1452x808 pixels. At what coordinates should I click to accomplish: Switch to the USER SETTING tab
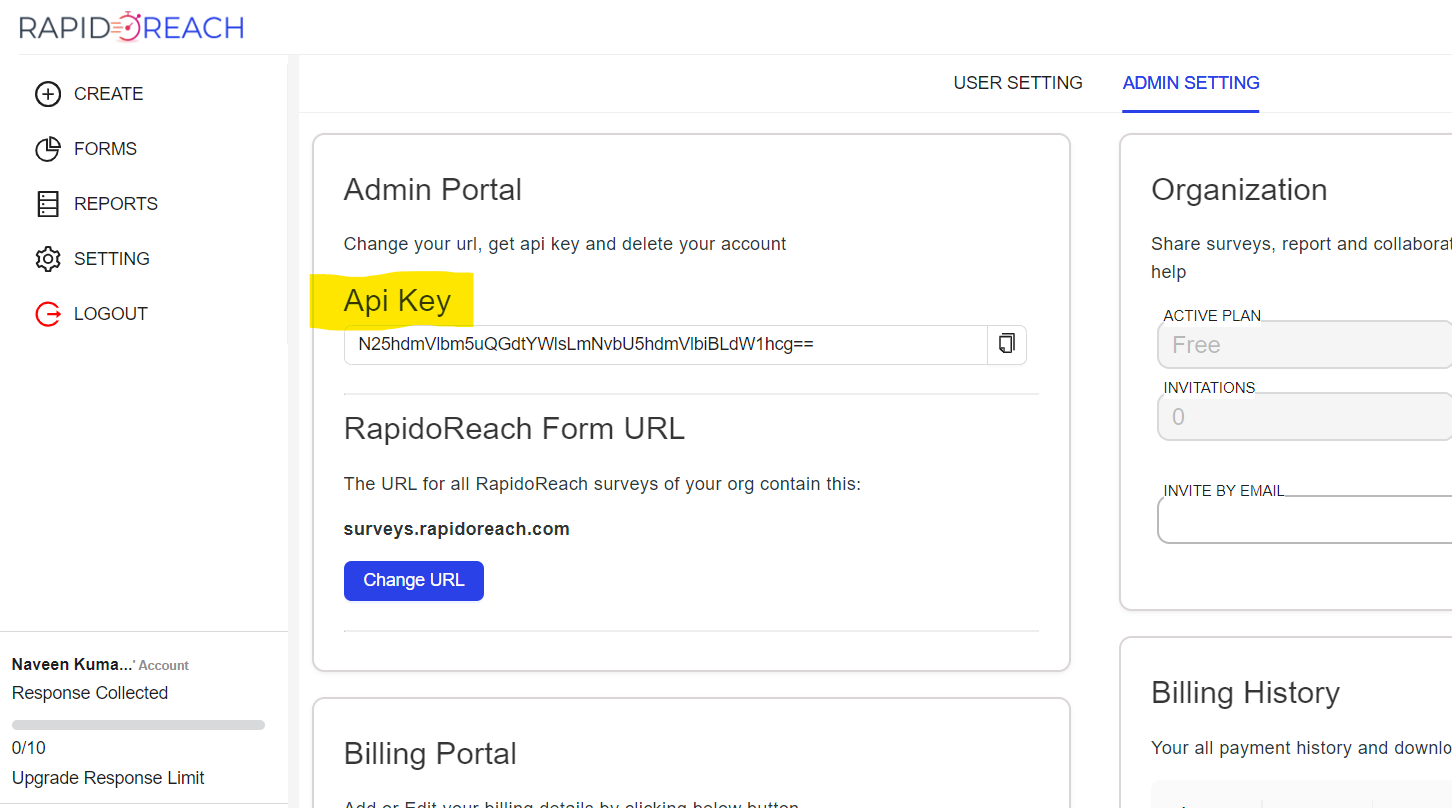coord(1018,83)
